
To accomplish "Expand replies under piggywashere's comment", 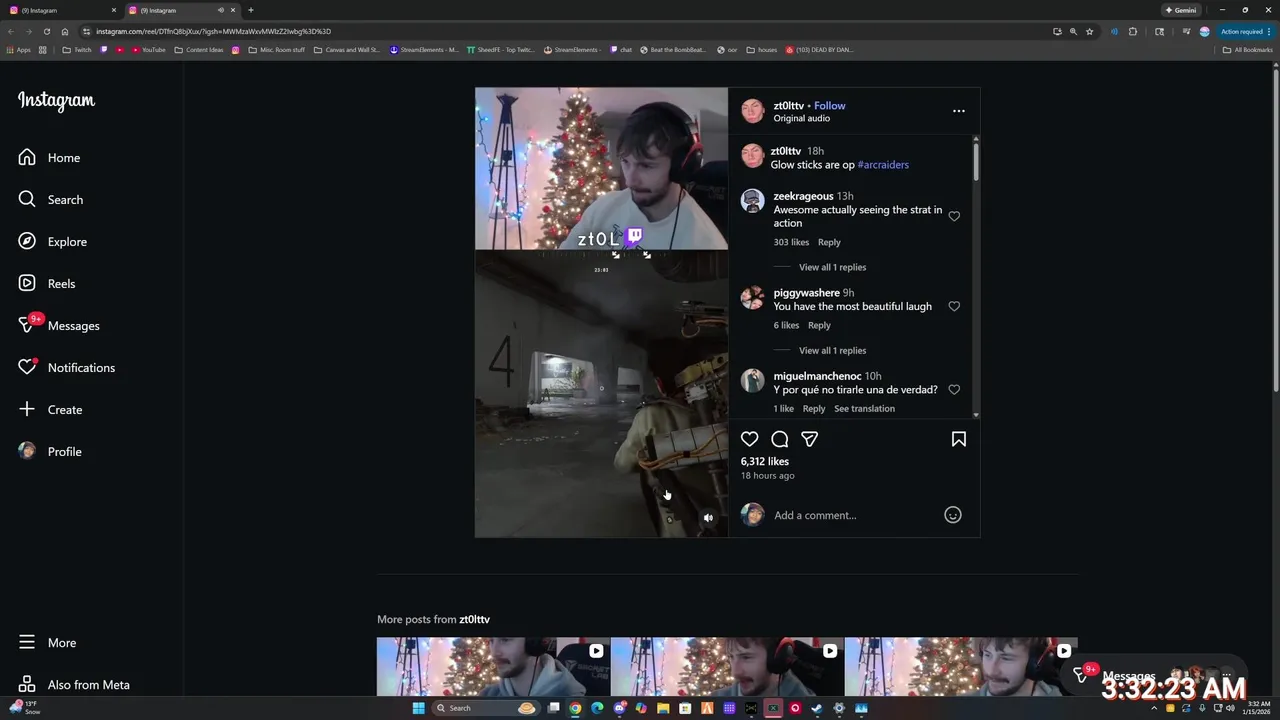I will coord(833,350).
